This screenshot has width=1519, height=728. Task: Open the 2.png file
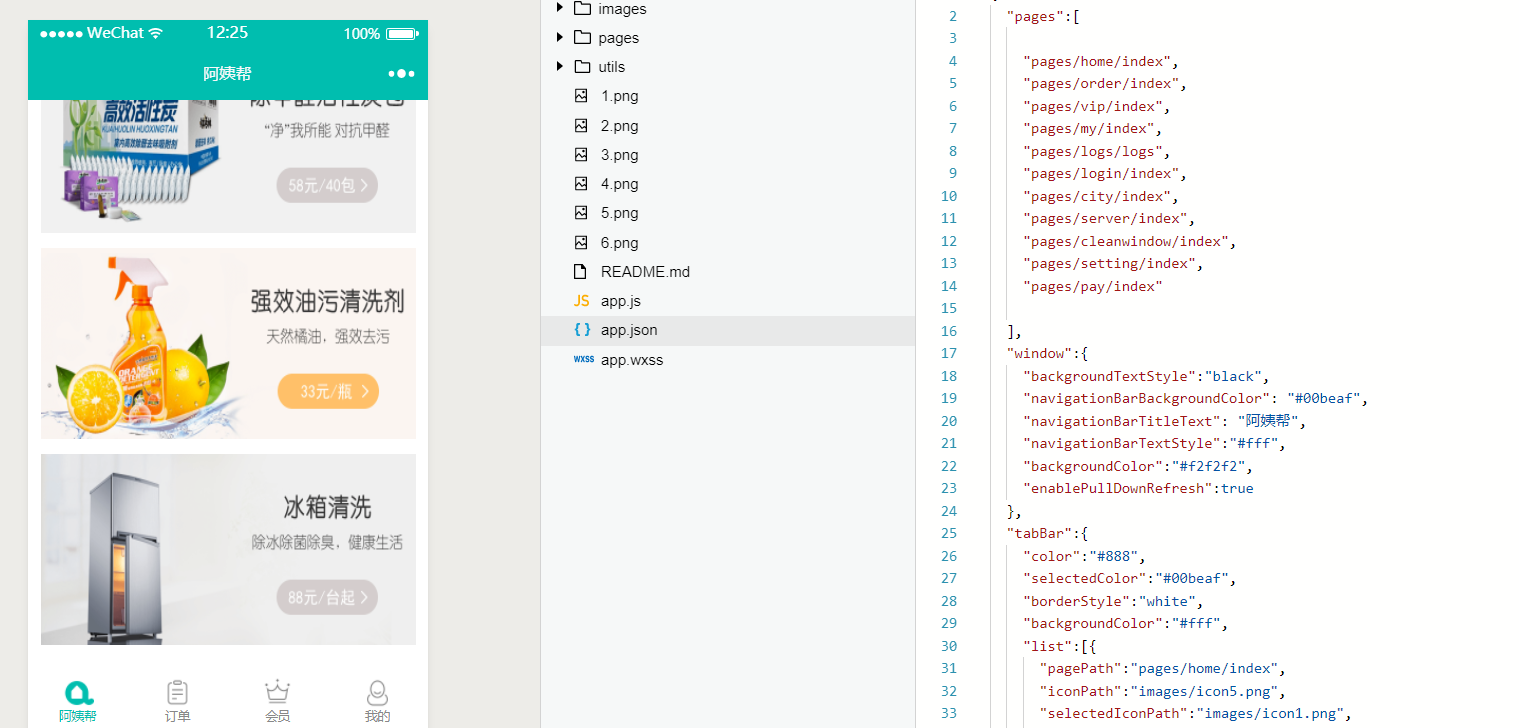coord(619,126)
